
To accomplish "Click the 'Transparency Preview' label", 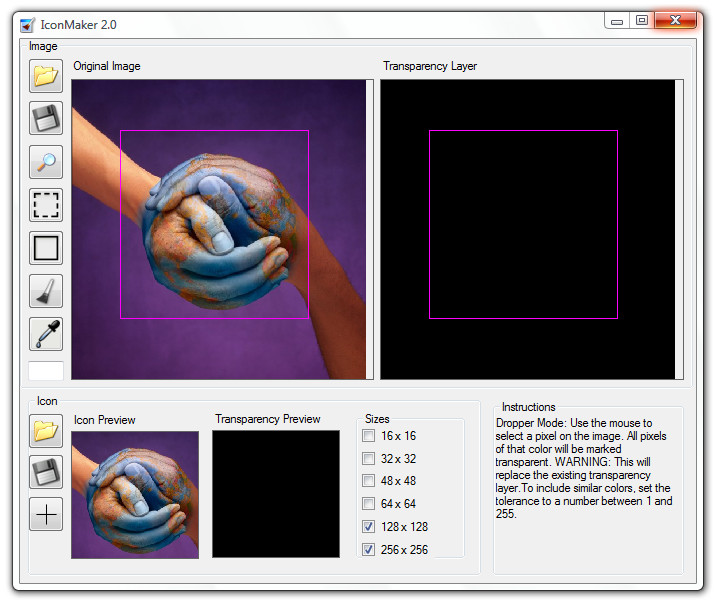I will pos(268,419).
